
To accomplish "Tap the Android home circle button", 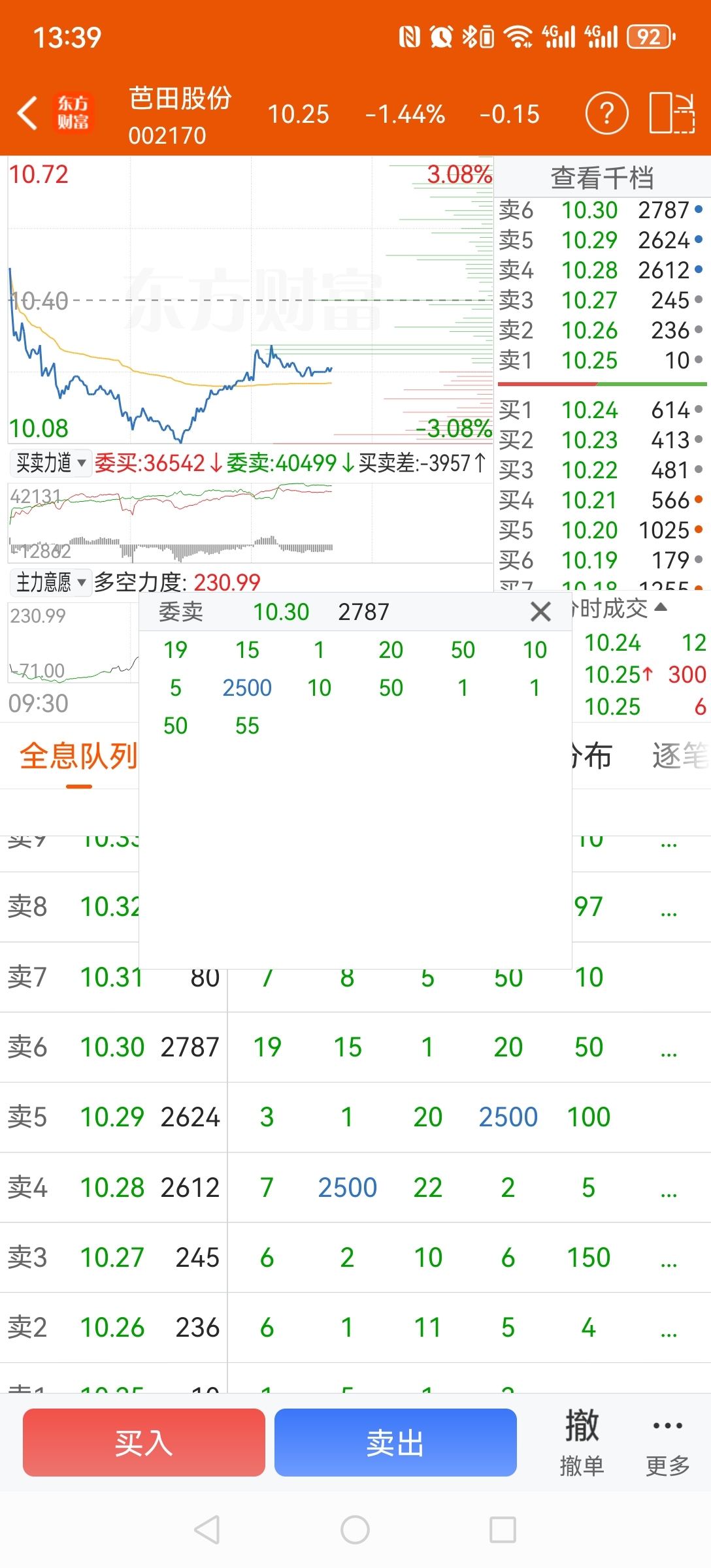I will coord(355,1529).
